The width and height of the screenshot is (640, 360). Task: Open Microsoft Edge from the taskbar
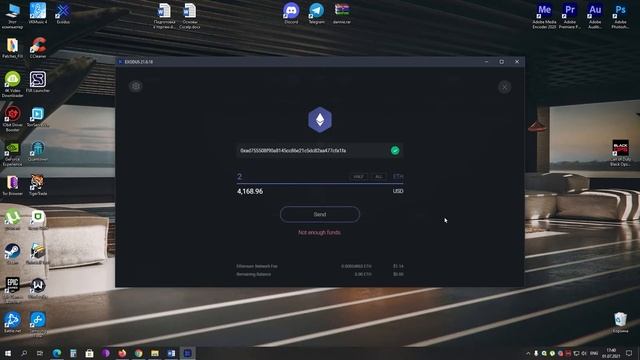(x=56, y=353)
